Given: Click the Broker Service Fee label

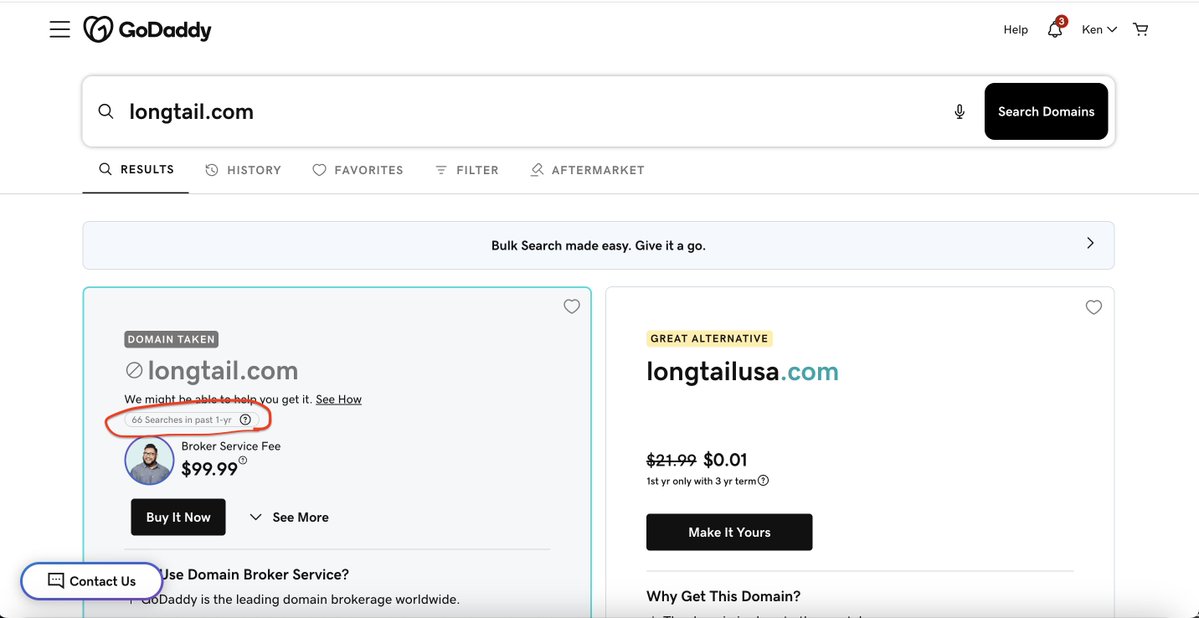Looking at the screenshot, I should tap(231, 446).
